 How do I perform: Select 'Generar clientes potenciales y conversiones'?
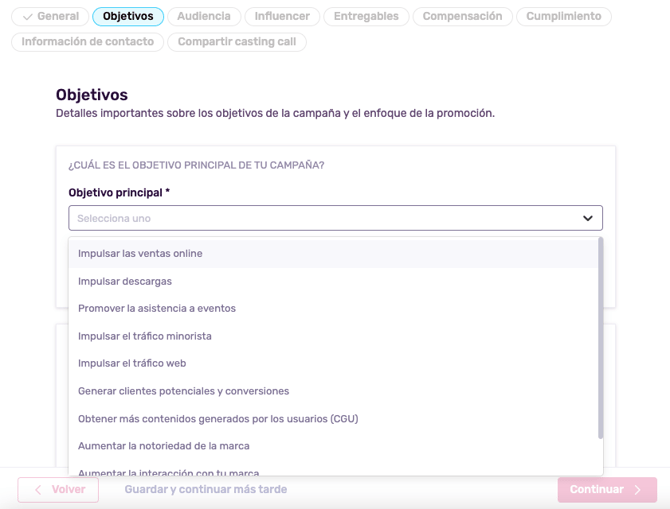184,391
